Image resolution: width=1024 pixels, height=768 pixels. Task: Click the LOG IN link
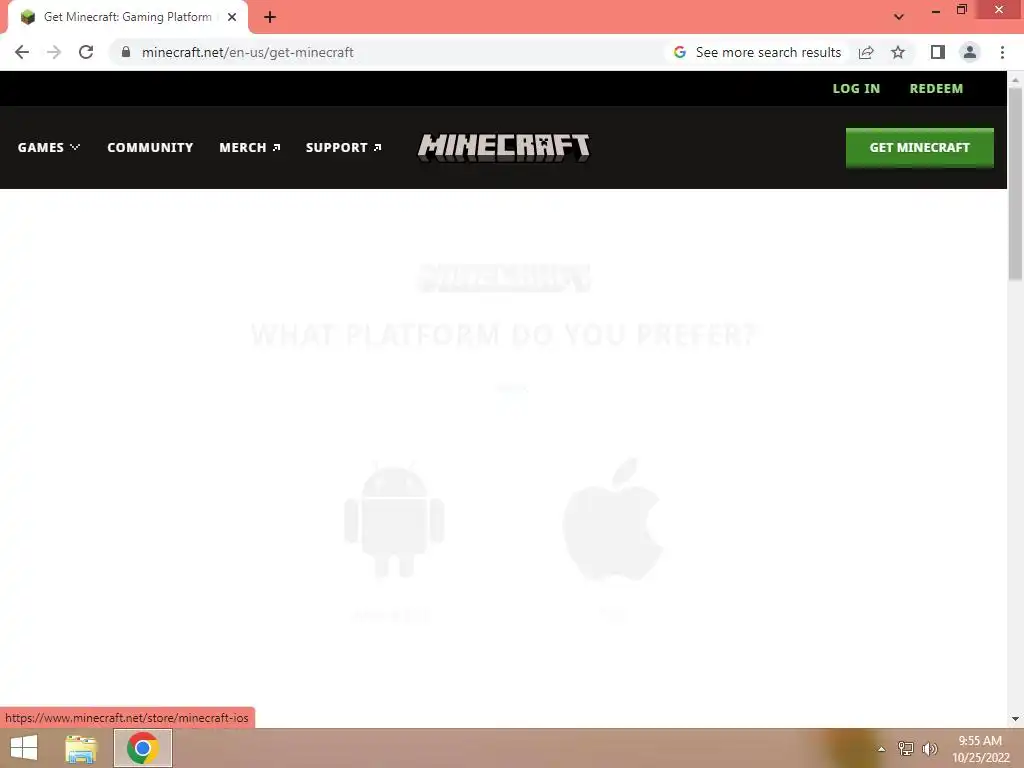click(x=856, y=89)
